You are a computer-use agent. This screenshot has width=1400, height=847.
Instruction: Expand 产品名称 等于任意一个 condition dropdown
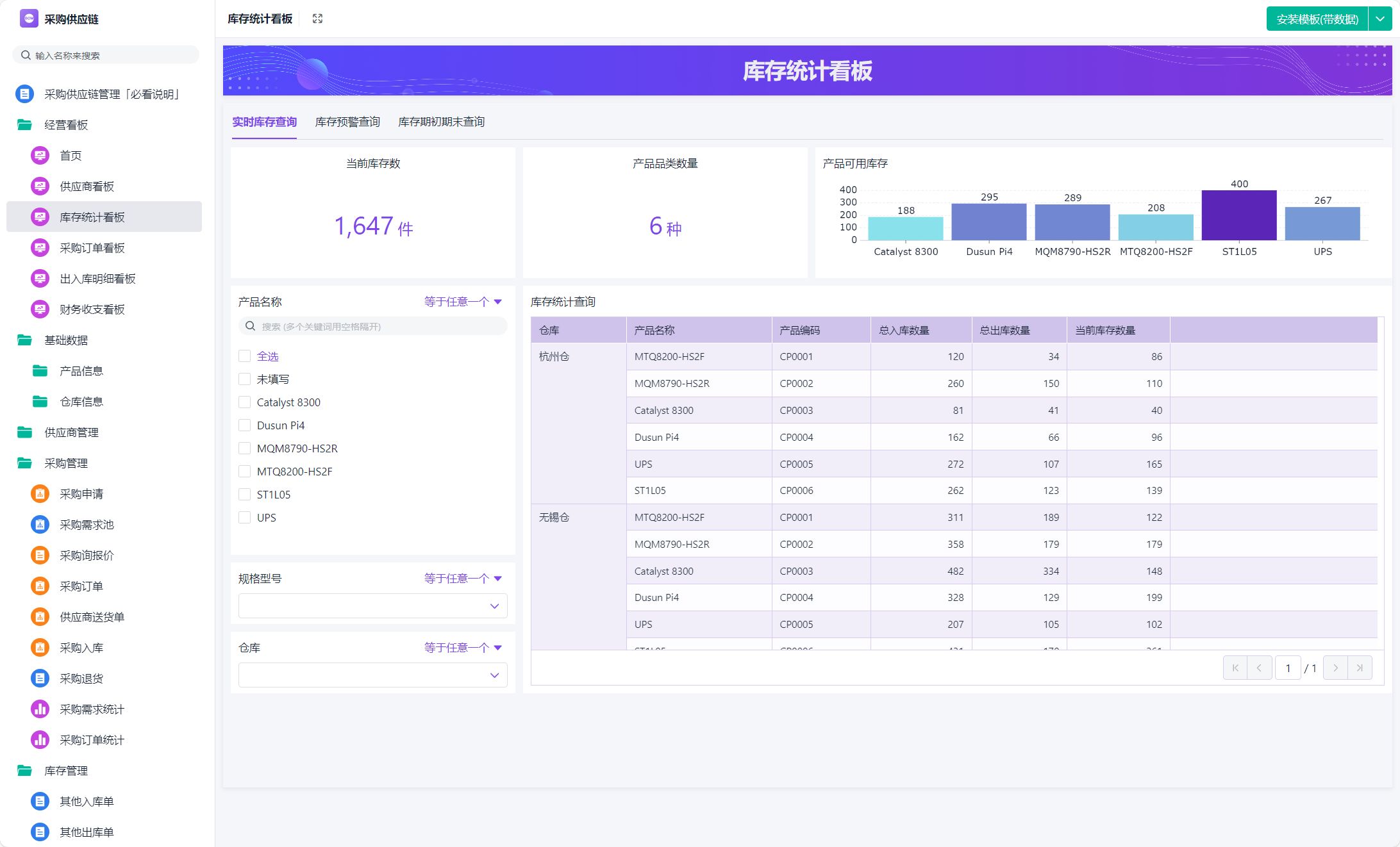tap(463, 302)
